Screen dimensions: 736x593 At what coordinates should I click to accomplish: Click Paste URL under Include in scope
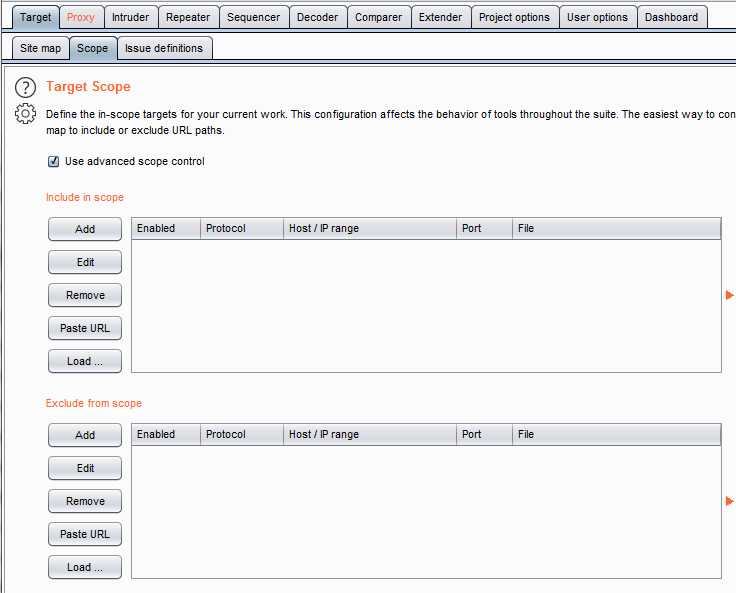(x=85, y=328)
